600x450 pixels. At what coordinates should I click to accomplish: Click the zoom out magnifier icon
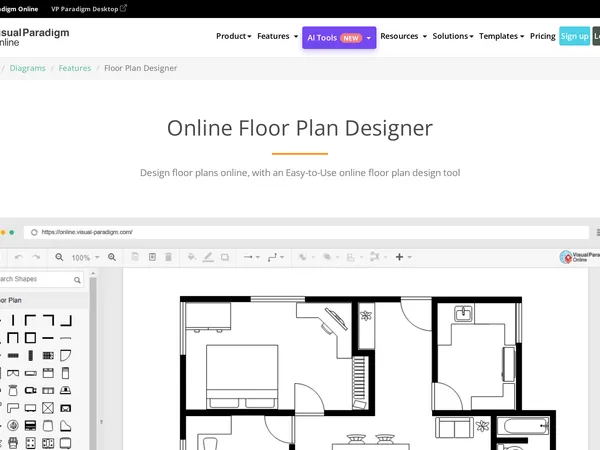(59, 257)
